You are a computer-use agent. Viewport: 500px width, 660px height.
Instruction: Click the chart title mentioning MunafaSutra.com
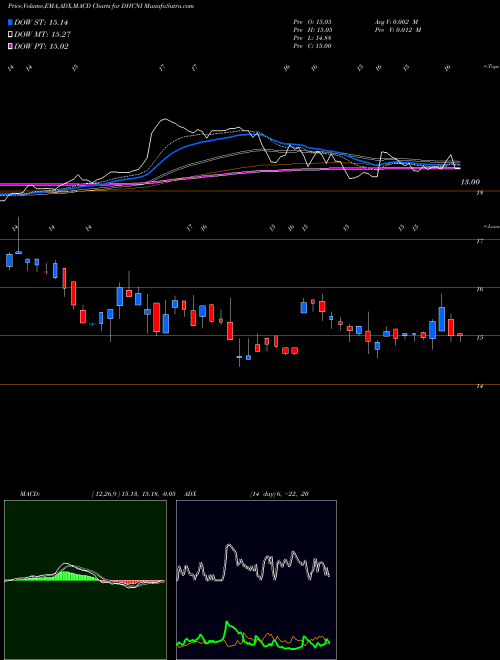(x=101, y=7)
